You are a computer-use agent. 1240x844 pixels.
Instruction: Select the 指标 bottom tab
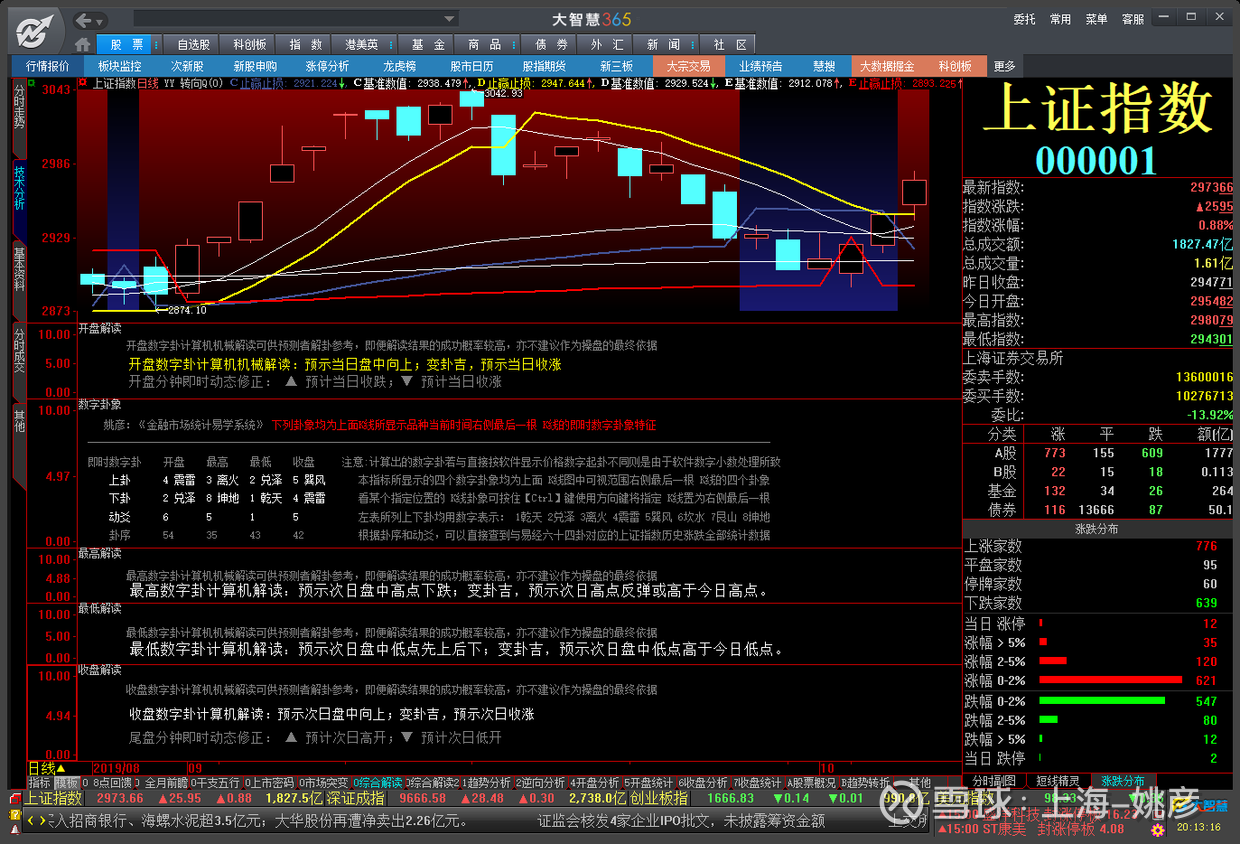pos(39,783)
